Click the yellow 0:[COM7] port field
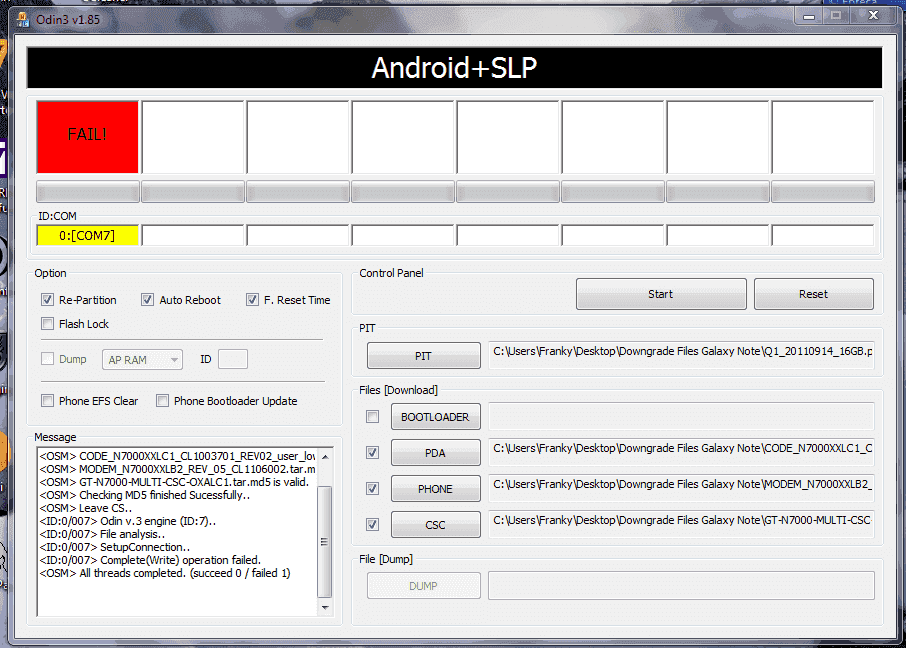 click(x=87, y=236)
